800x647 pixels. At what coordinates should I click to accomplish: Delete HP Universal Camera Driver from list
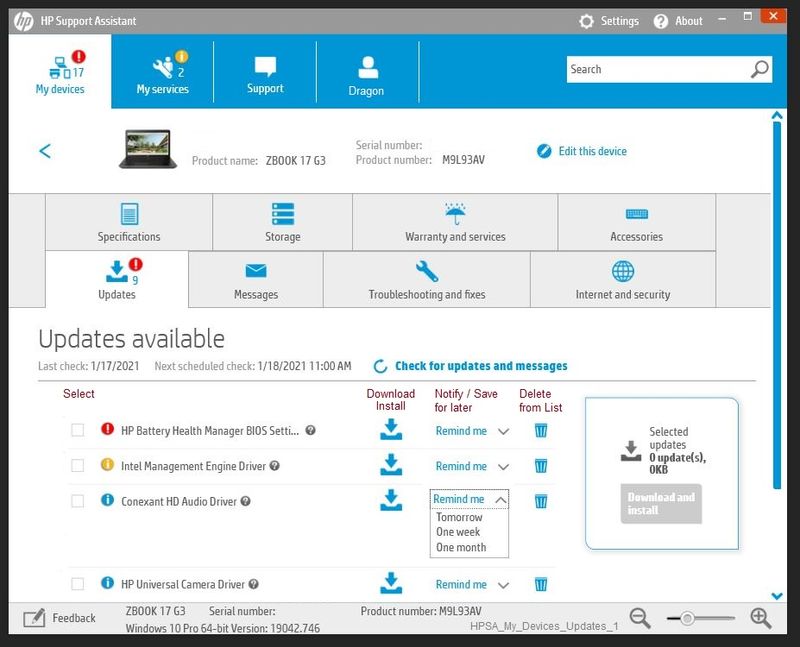pos(541,584)
